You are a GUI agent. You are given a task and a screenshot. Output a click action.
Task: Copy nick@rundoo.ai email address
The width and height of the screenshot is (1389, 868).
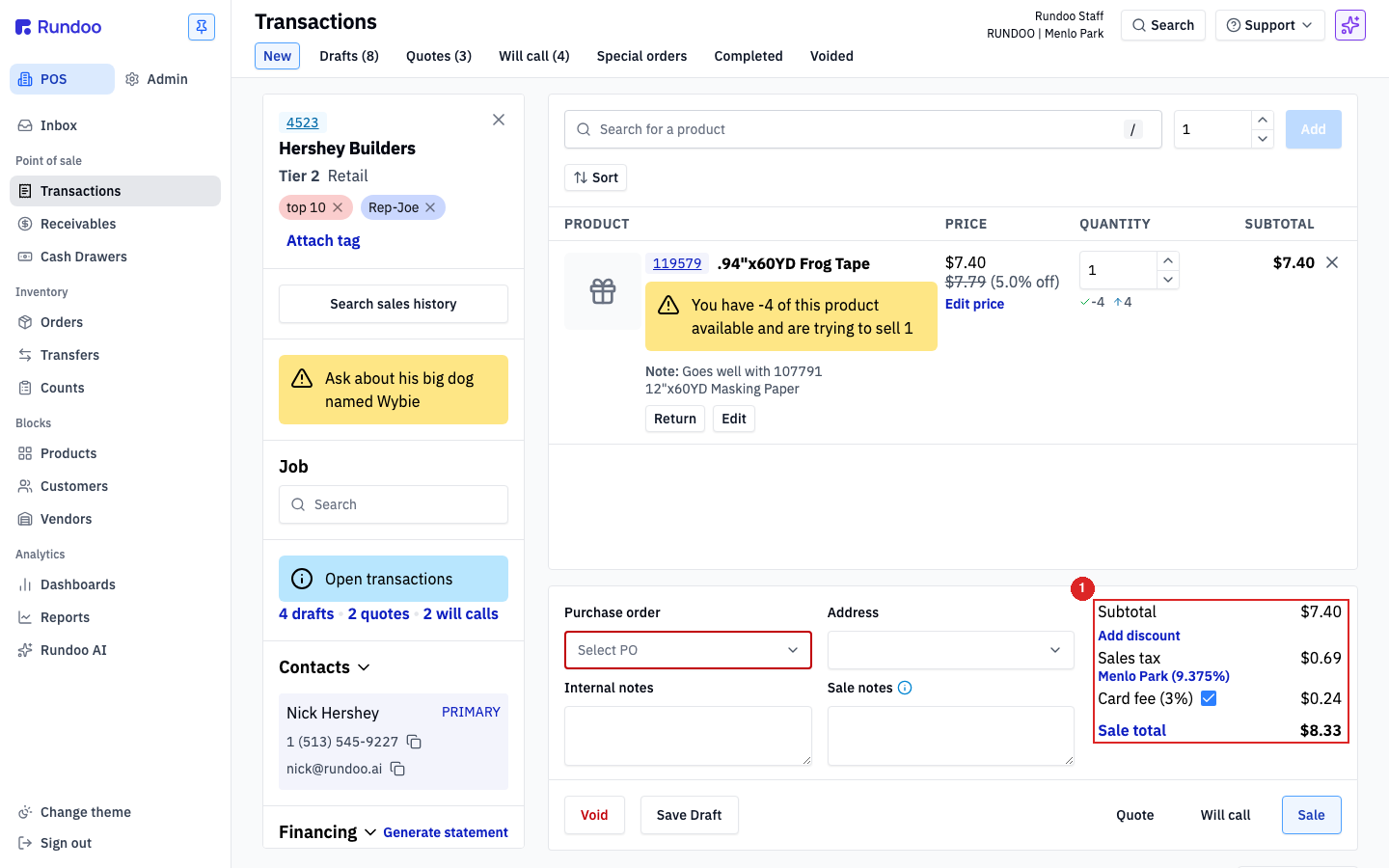click(x=397, y=769)
